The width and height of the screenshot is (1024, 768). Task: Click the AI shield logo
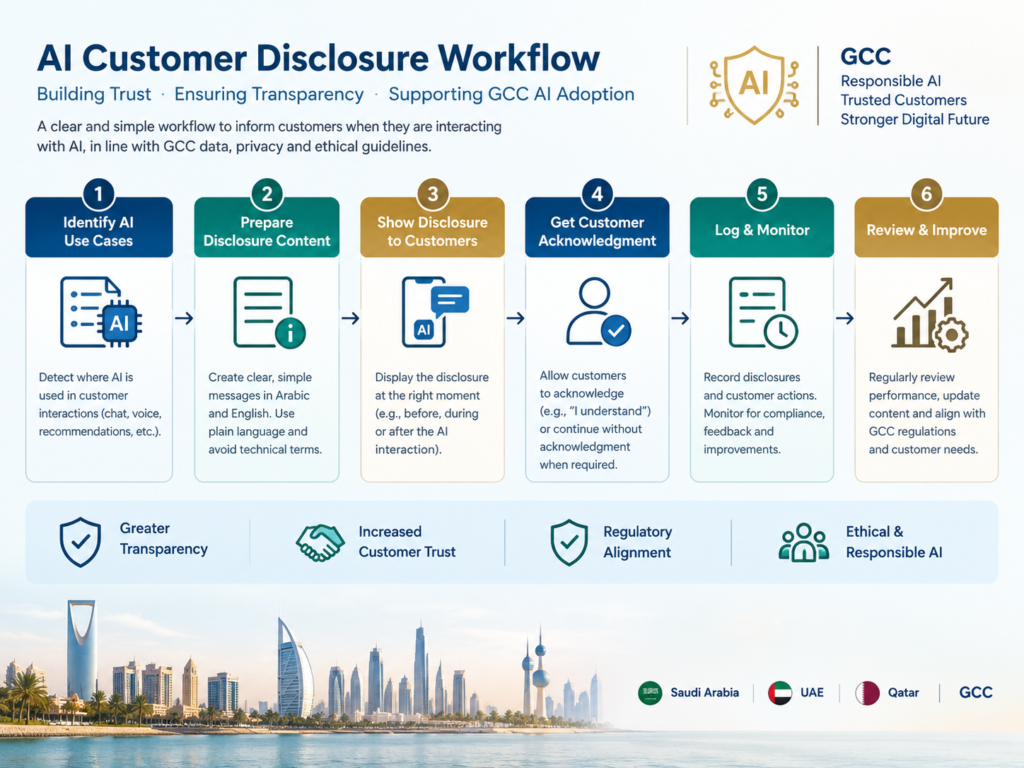[x=754, y=85]
